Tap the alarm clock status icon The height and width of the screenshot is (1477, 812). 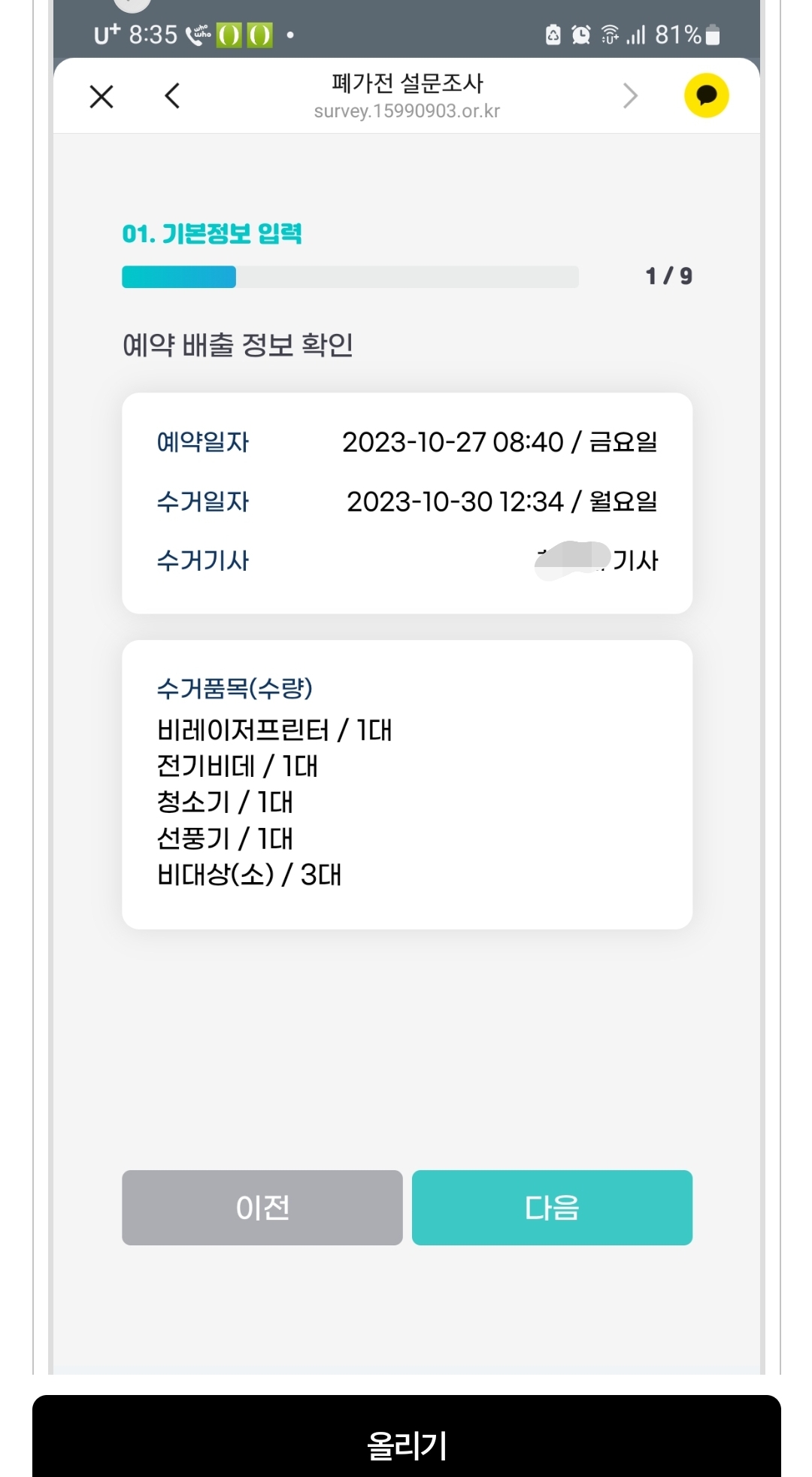[580, 35]
